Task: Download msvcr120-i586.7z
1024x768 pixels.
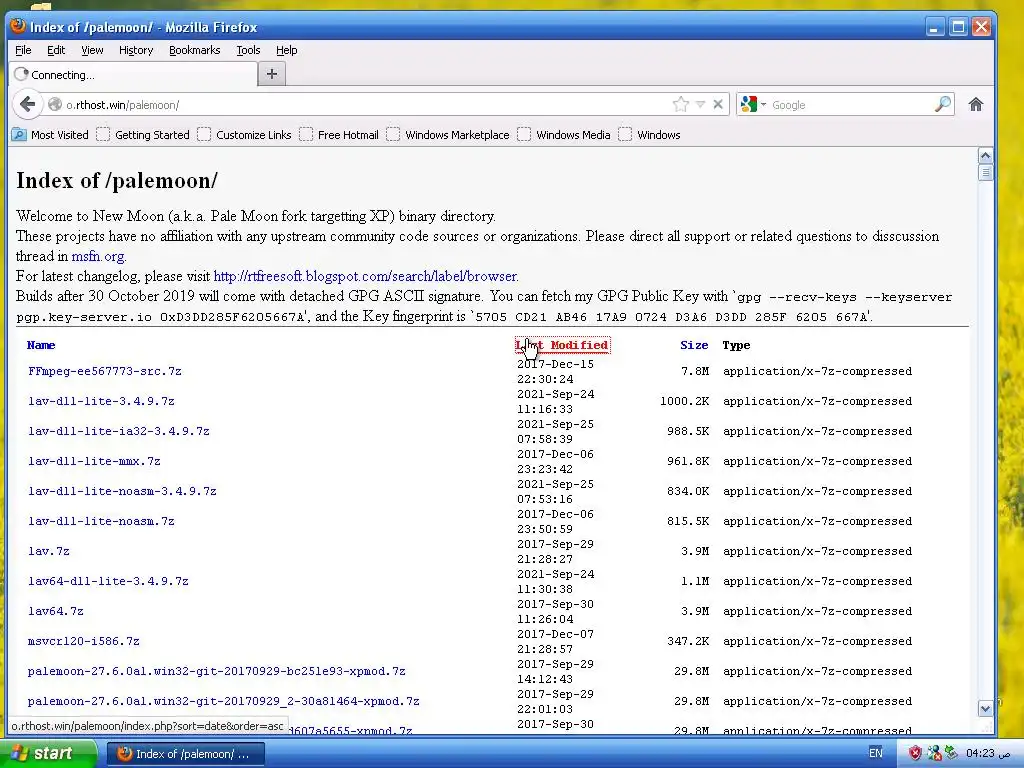Action: pyautogui.click(x=84, y=641)
